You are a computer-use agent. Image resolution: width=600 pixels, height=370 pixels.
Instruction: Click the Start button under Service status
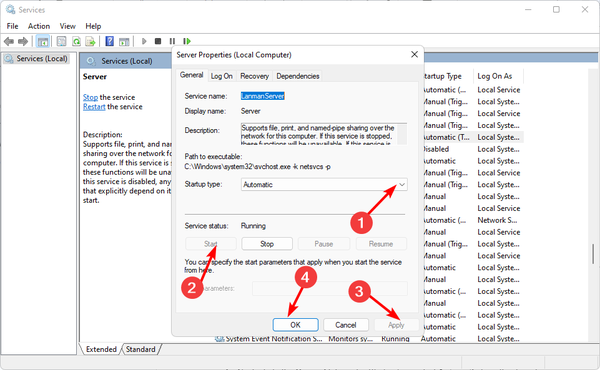210,244
